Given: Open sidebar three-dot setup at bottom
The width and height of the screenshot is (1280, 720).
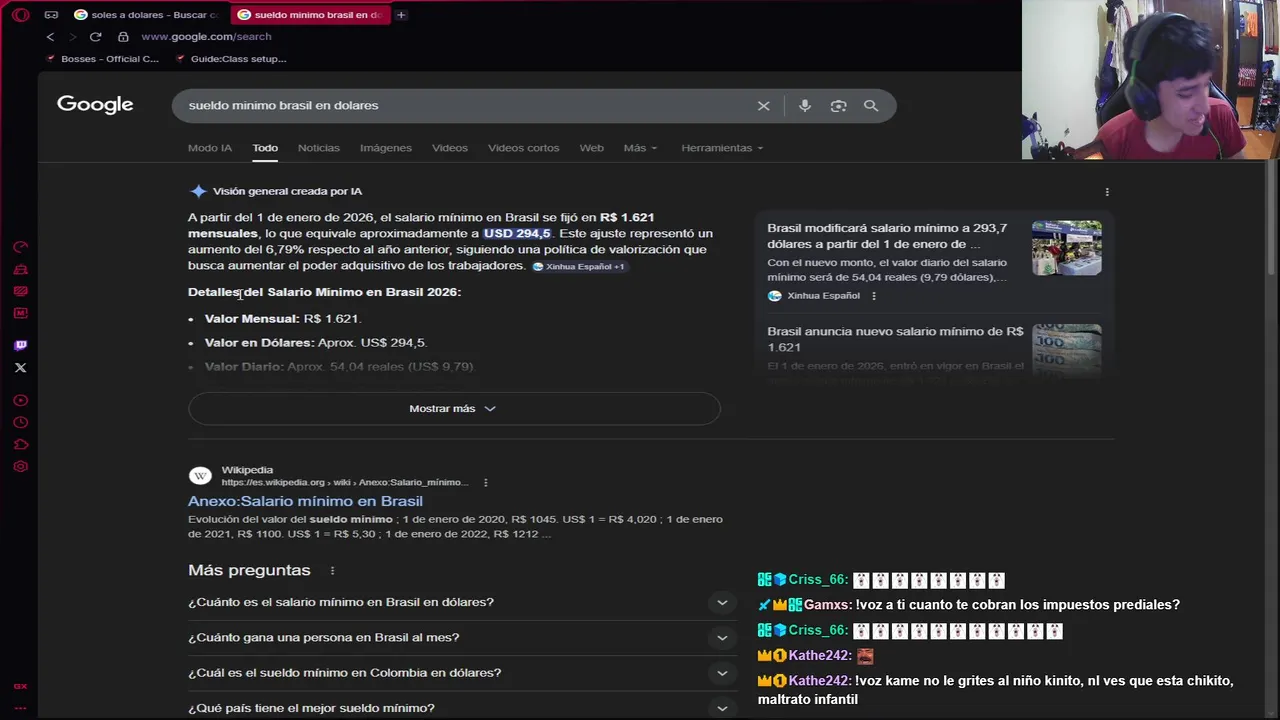Looking at the screenshot, I should click(20, 708).
